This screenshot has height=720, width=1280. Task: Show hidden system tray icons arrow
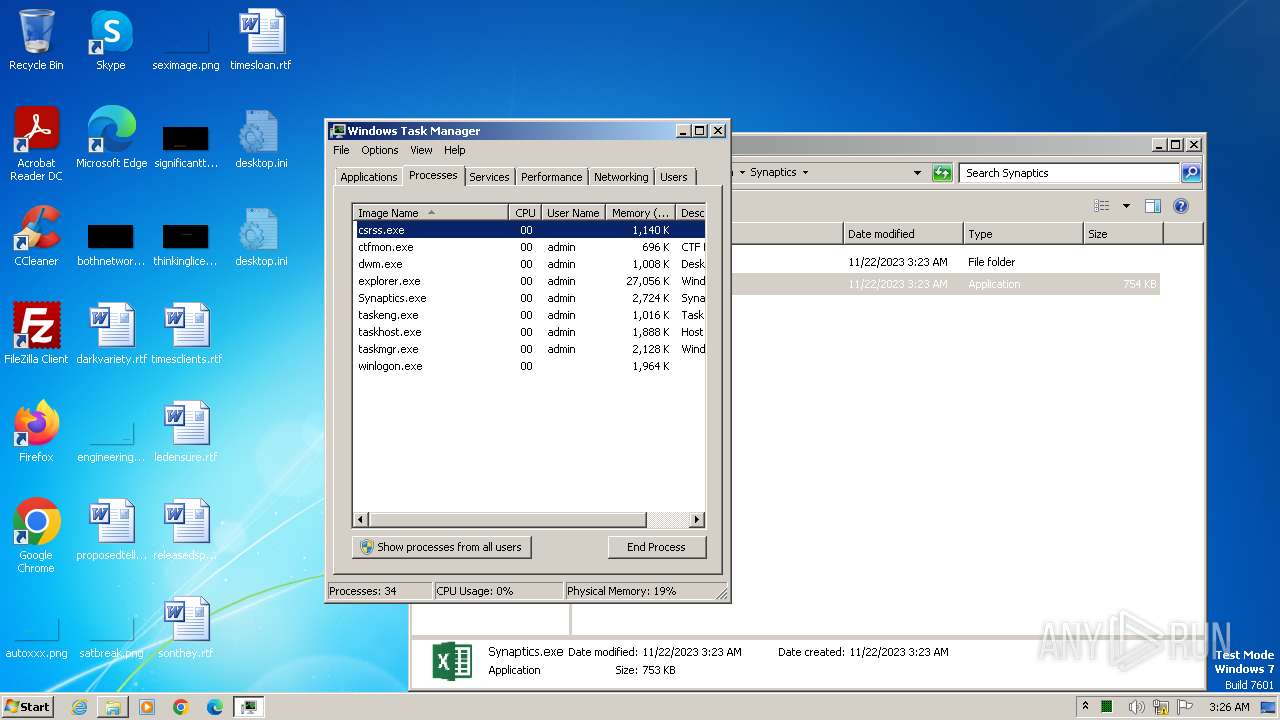point(1085,707)
